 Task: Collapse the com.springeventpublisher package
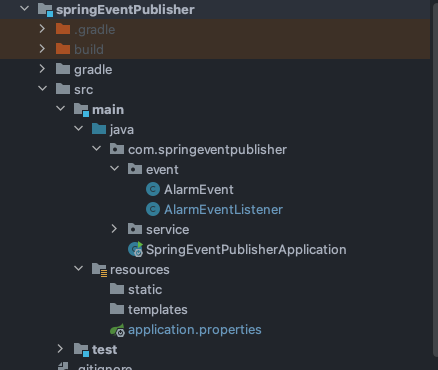coord(96,149)
